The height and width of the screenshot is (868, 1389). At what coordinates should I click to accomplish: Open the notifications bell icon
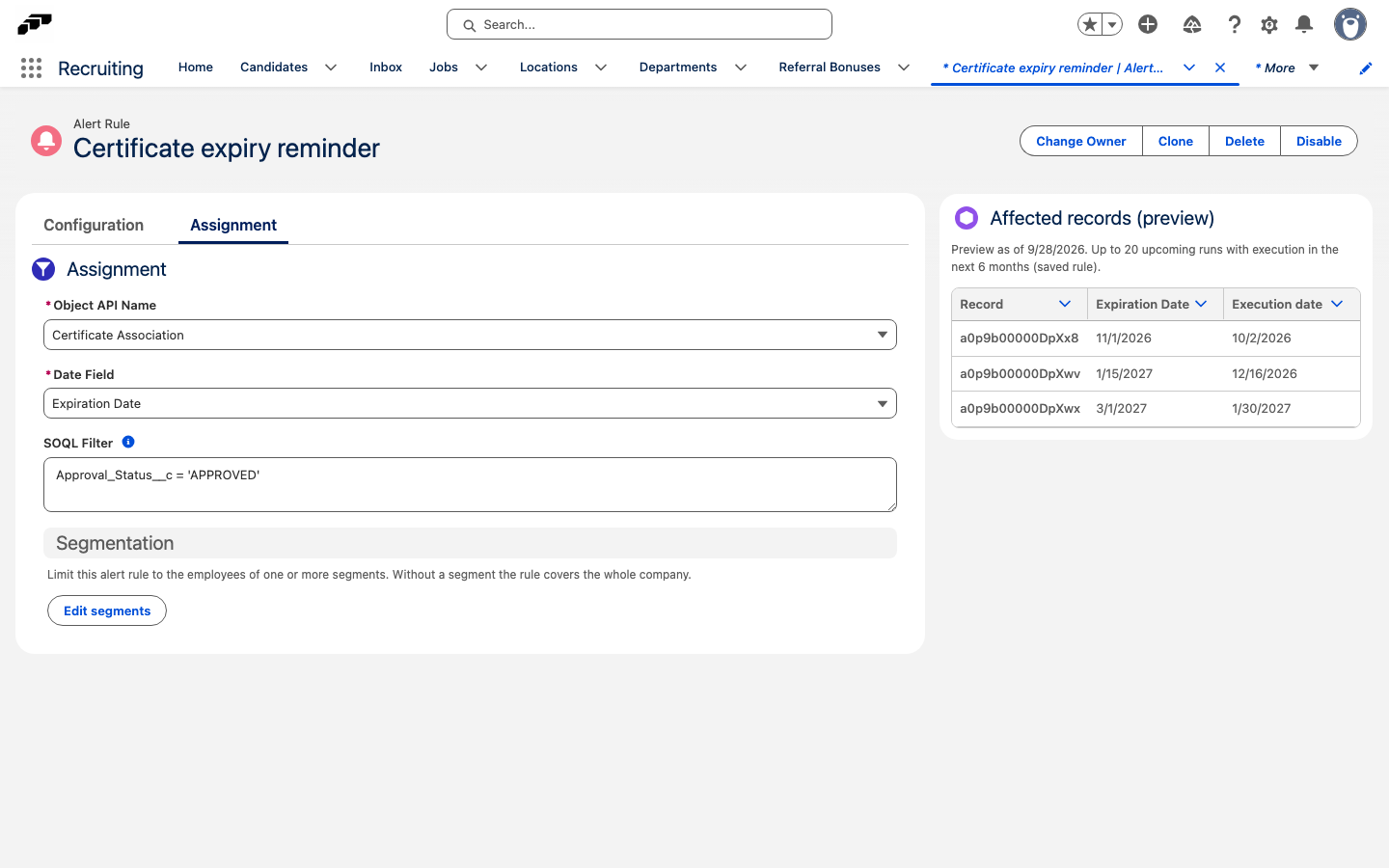pyautogui.click(x=1304, y=24)
